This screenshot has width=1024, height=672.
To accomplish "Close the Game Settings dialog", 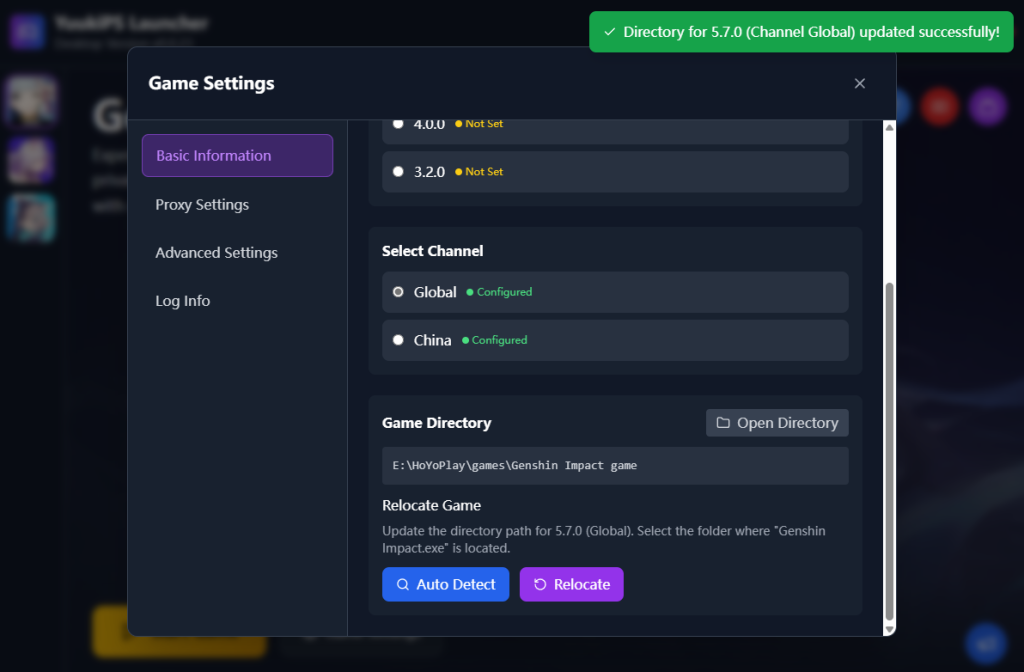I will tap(859, 84).
